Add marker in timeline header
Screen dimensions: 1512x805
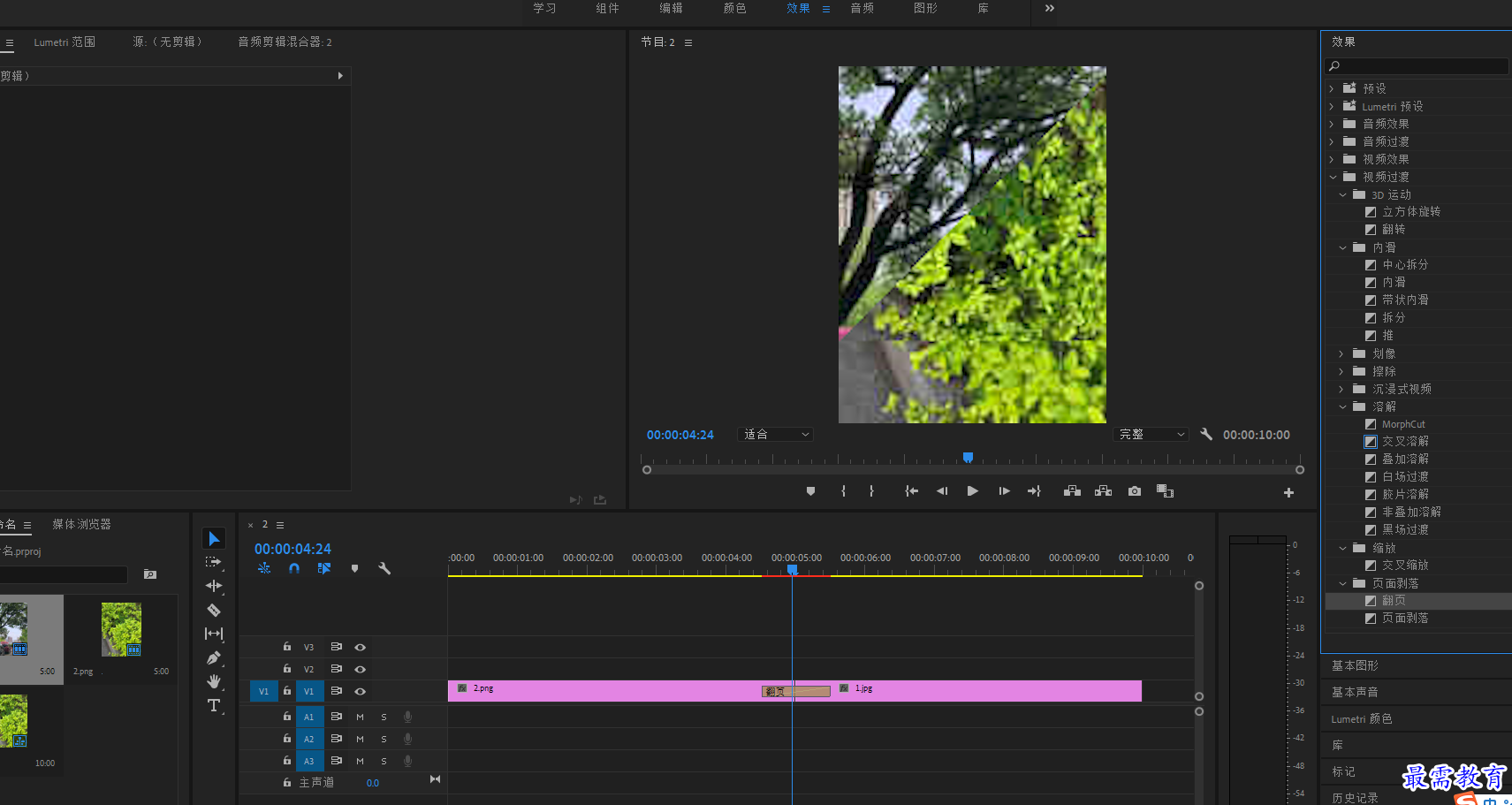(x=354, y=568)
